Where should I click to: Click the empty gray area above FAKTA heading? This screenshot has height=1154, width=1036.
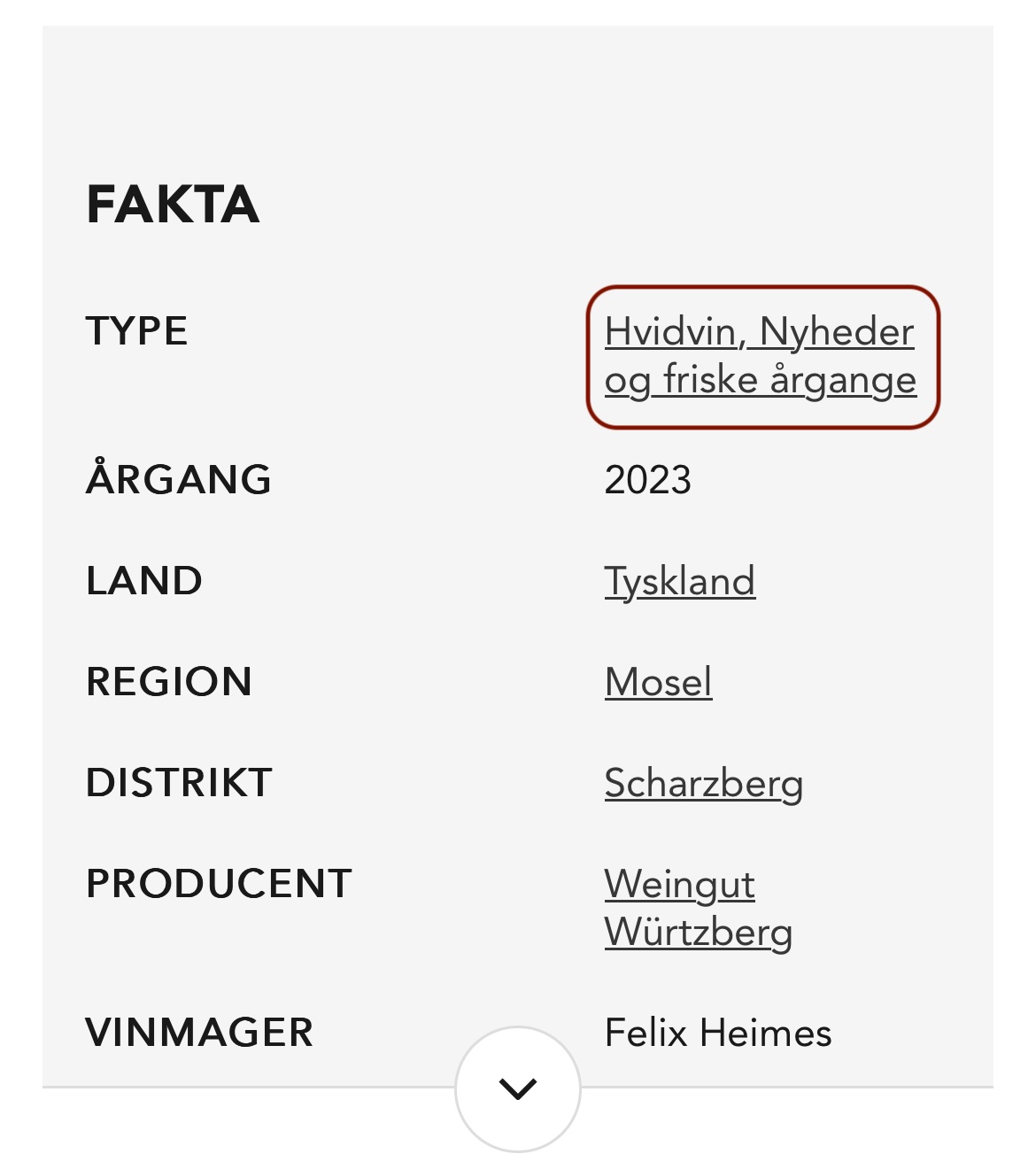(518, 97)
